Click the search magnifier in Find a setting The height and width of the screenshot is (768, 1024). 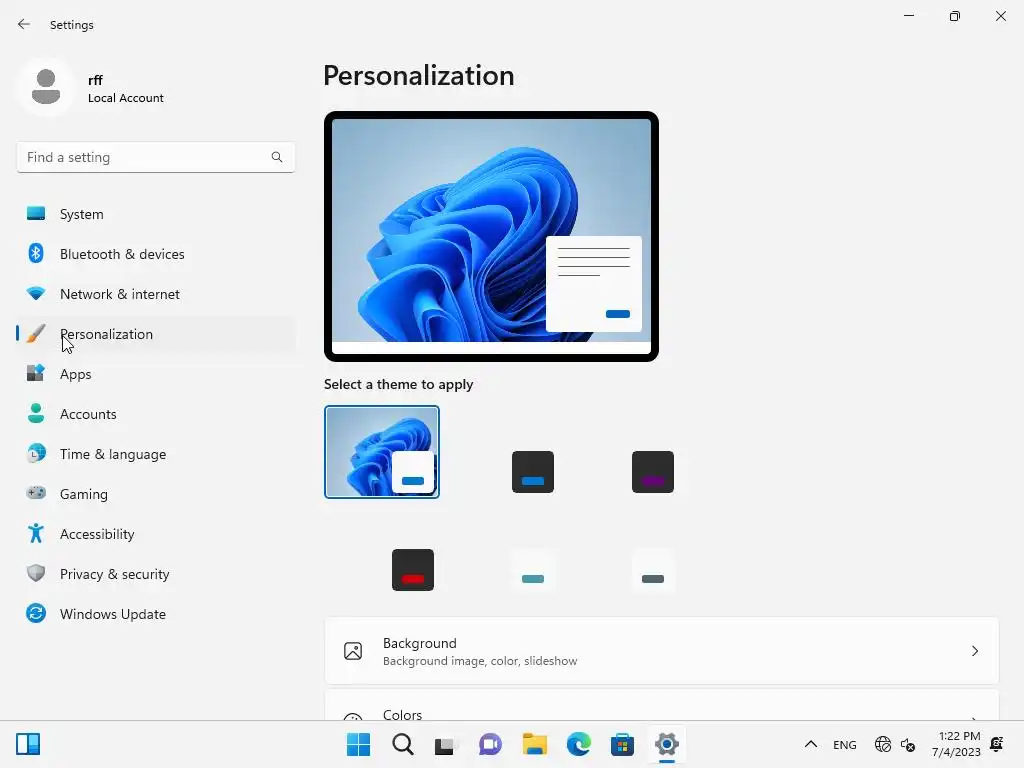coord(277,157)
